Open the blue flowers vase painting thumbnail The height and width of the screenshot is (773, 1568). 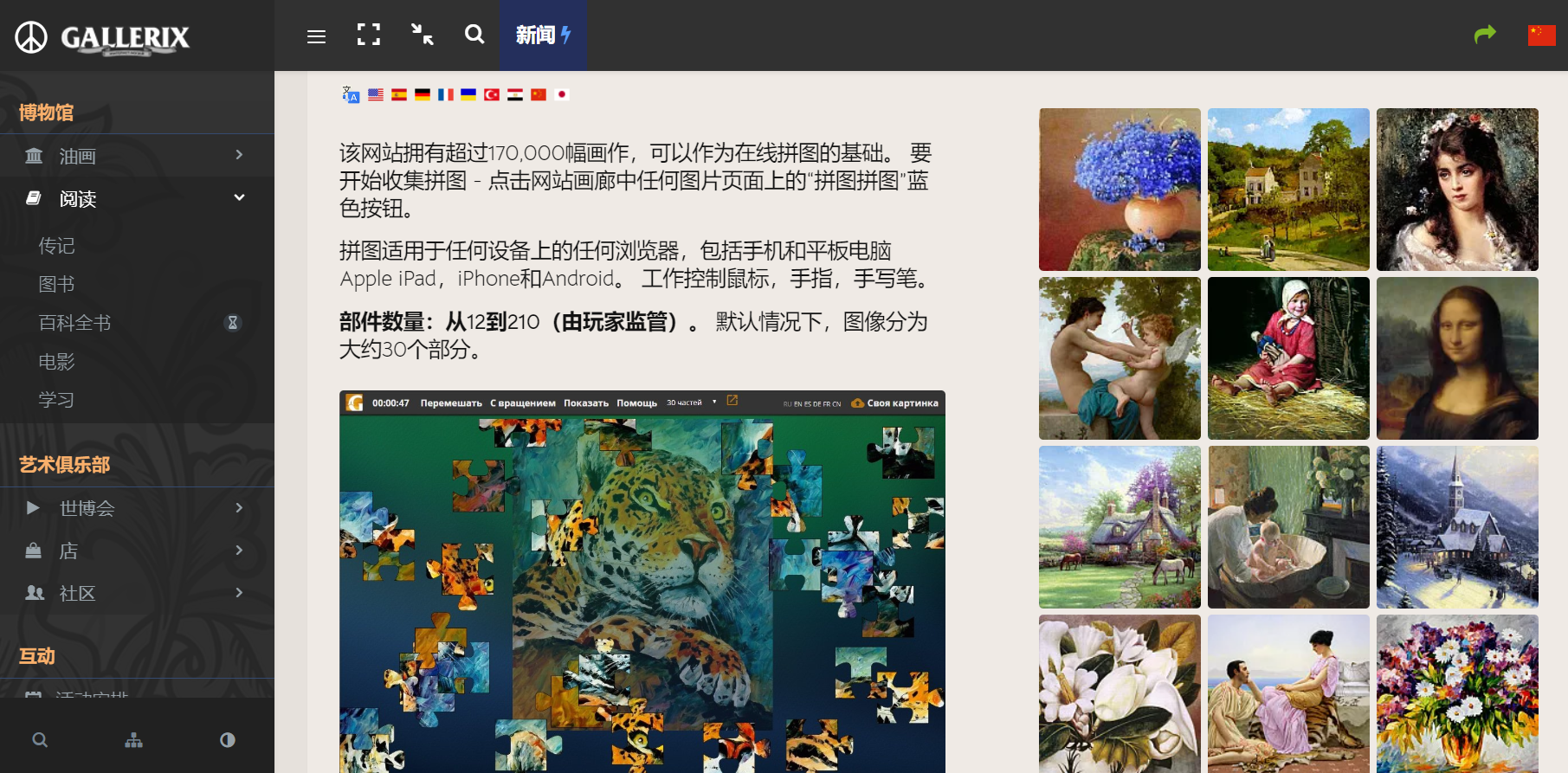click(1120, 190)
